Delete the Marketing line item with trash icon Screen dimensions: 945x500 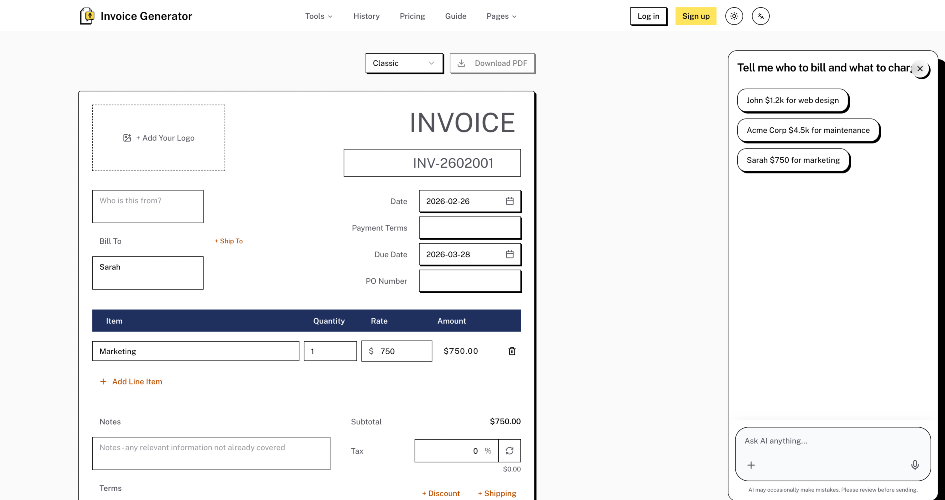tap(512, 351)
